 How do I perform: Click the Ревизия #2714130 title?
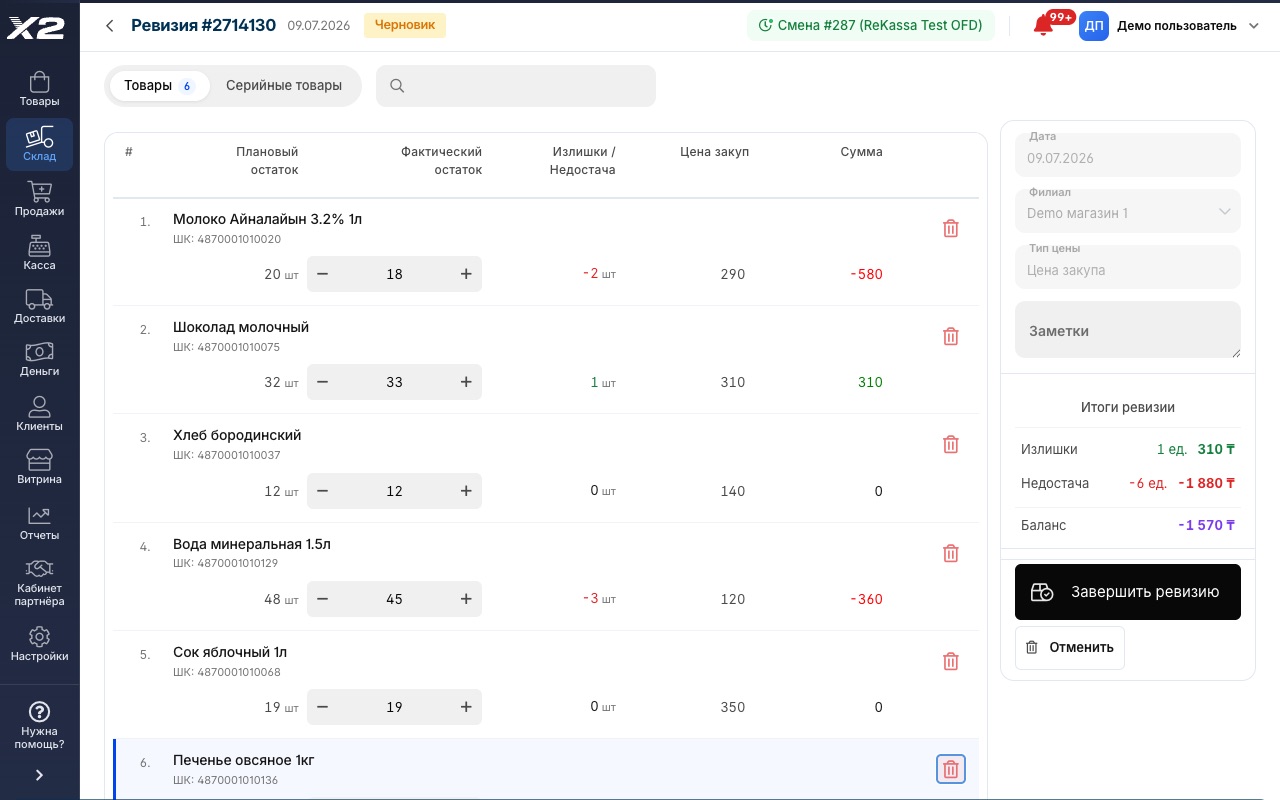(204, 26)
